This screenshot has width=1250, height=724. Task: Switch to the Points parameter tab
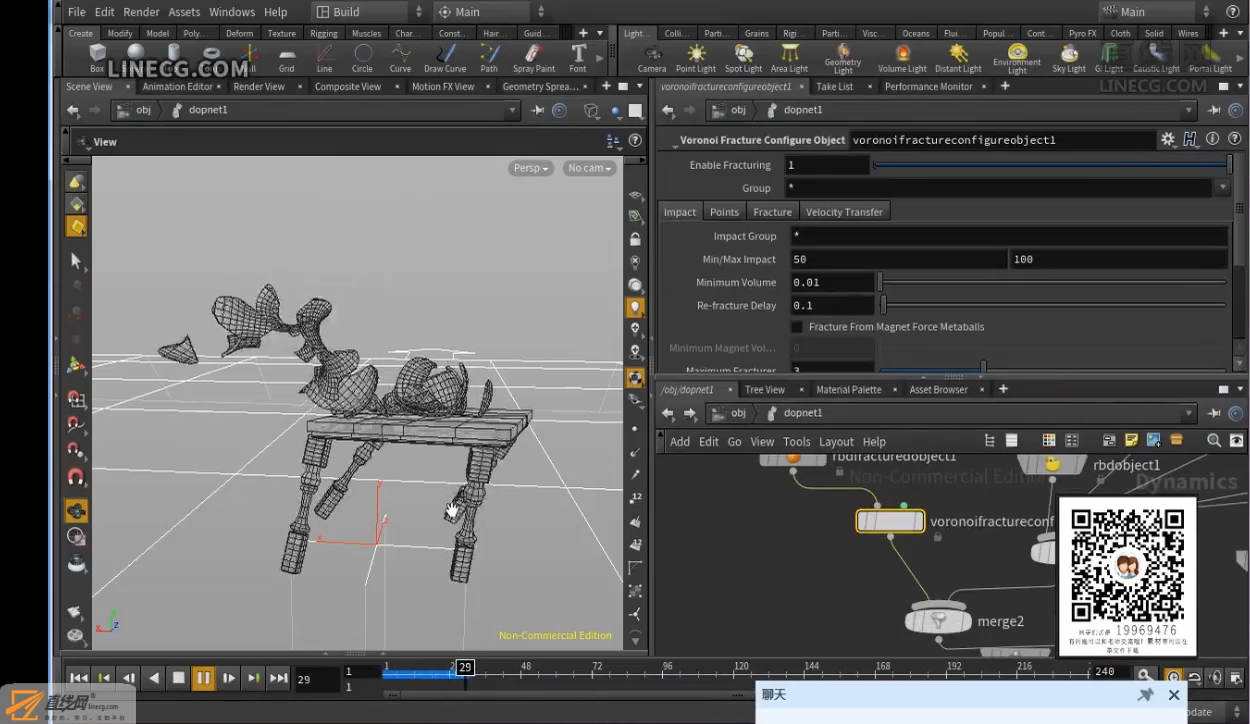coord(724,212)
